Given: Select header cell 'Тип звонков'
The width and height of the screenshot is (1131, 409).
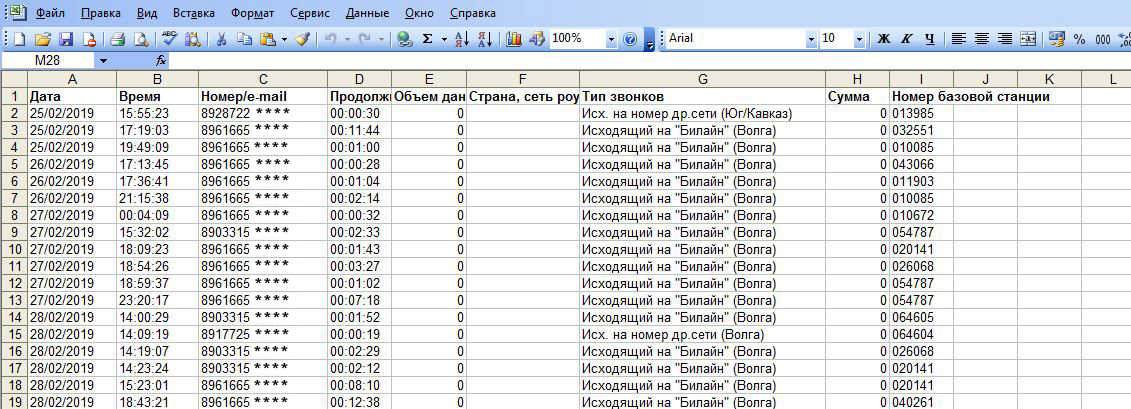Looking at the screenshot, I should [703, 96].
